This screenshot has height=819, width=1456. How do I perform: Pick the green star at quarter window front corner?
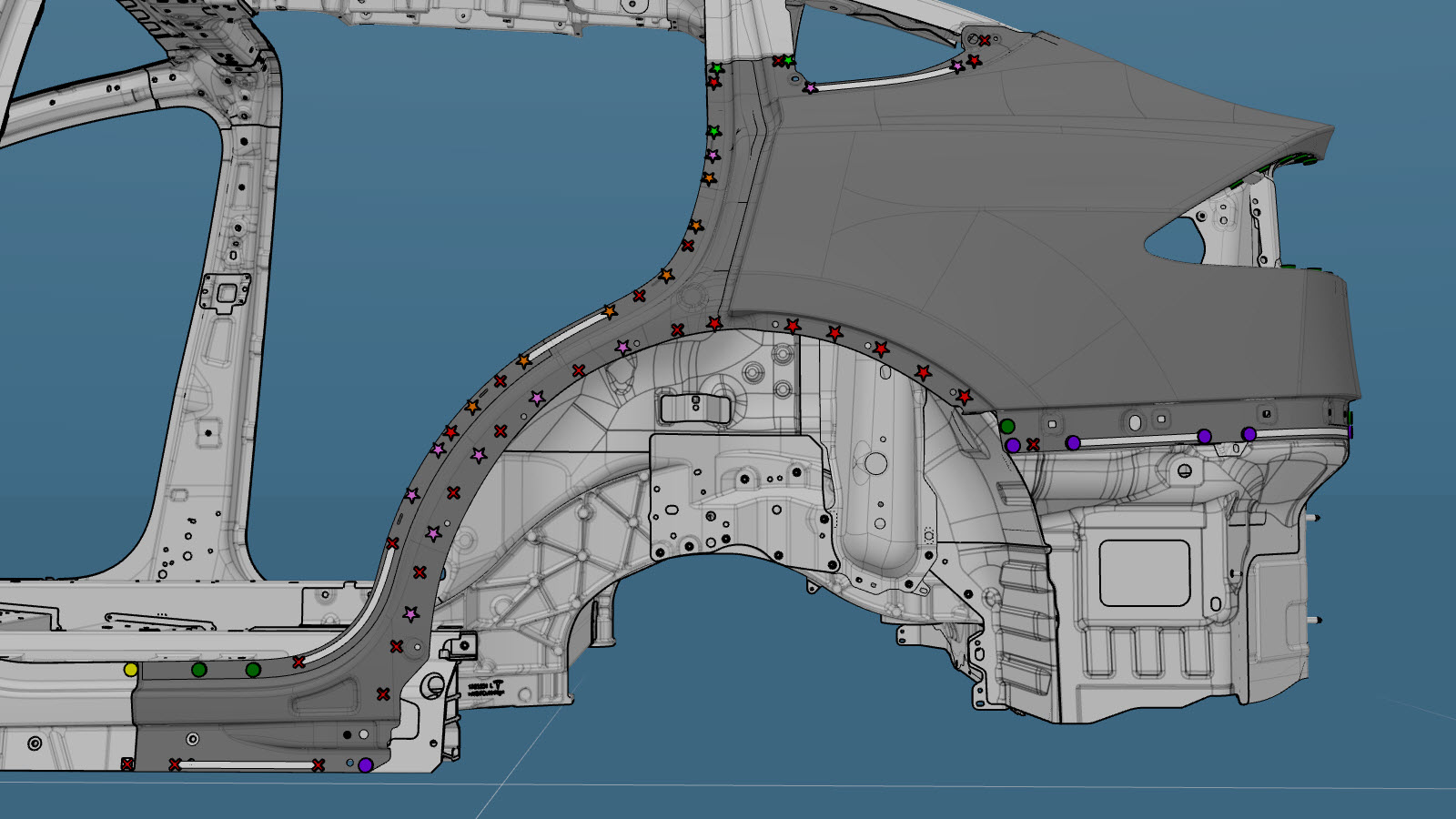[788, 61]
